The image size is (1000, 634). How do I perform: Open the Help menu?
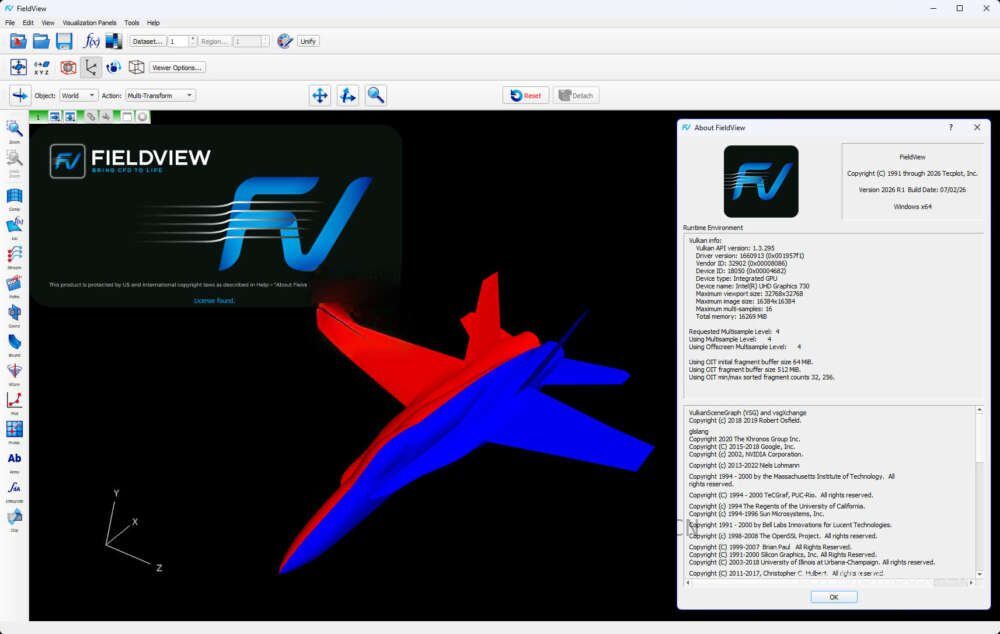click(x=153, y=22)
